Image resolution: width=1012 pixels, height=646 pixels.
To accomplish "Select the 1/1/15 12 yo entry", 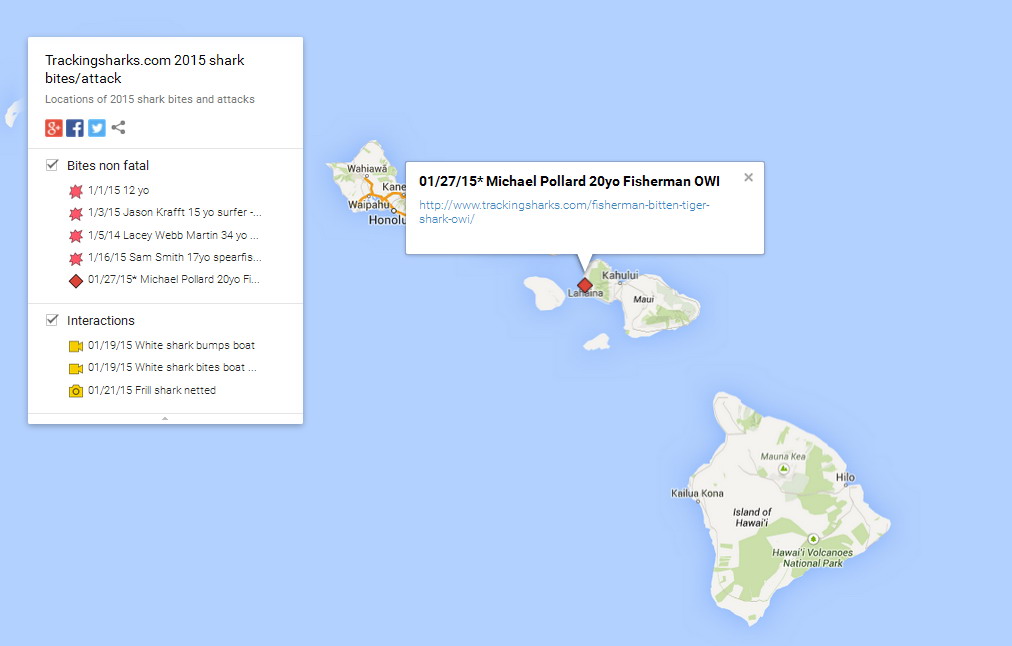I will [119, 190].
